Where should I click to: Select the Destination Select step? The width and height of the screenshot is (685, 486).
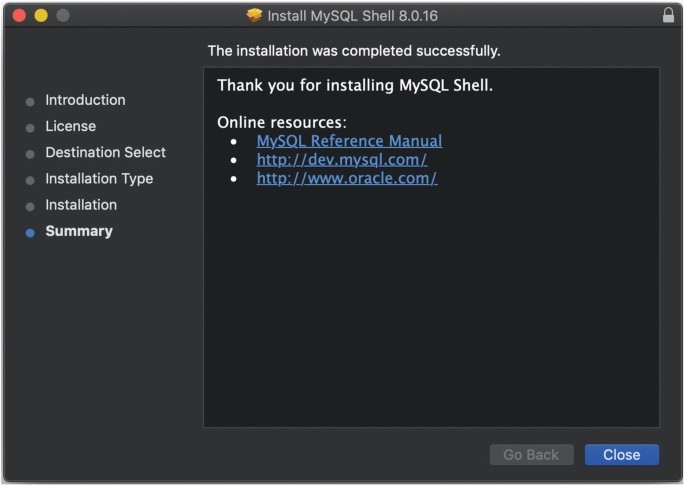pyautogui.click(x=105, y=152)
